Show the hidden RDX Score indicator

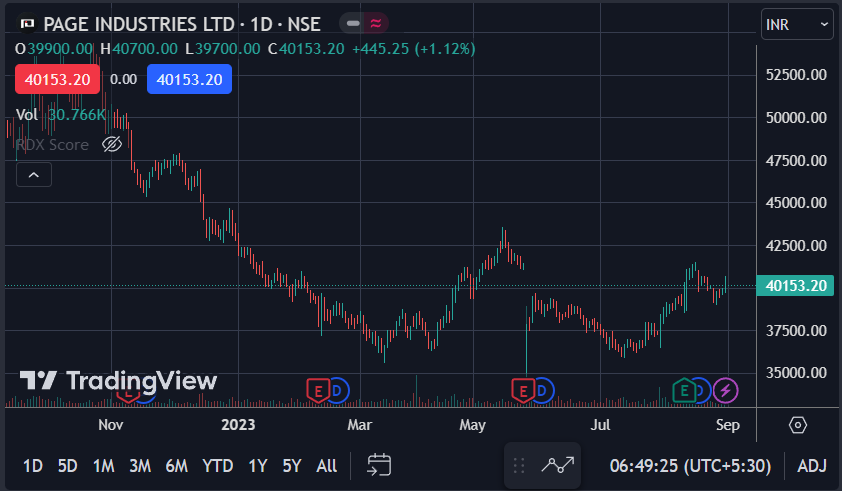tap(112, 145)
